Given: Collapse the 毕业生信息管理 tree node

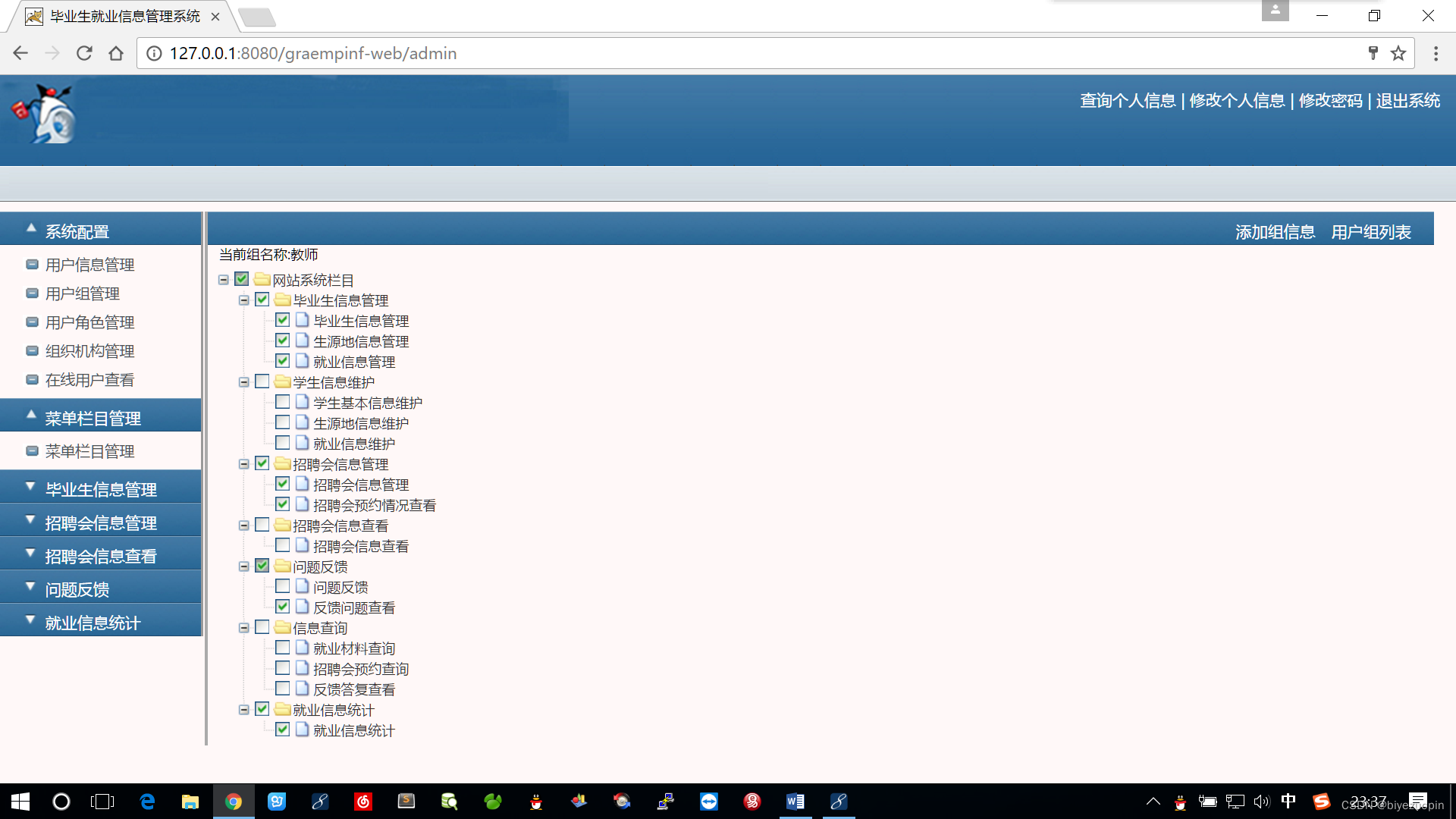Looking at the screenshot, I should [x=244, y=300].
